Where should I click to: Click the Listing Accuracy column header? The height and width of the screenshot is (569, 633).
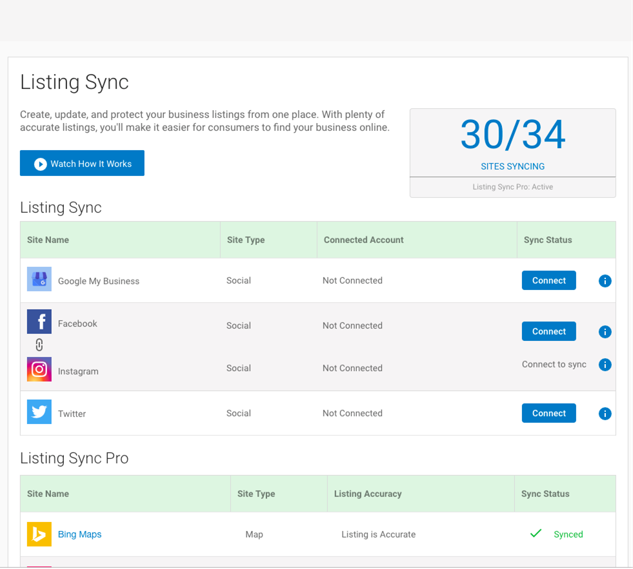point(367,494)
